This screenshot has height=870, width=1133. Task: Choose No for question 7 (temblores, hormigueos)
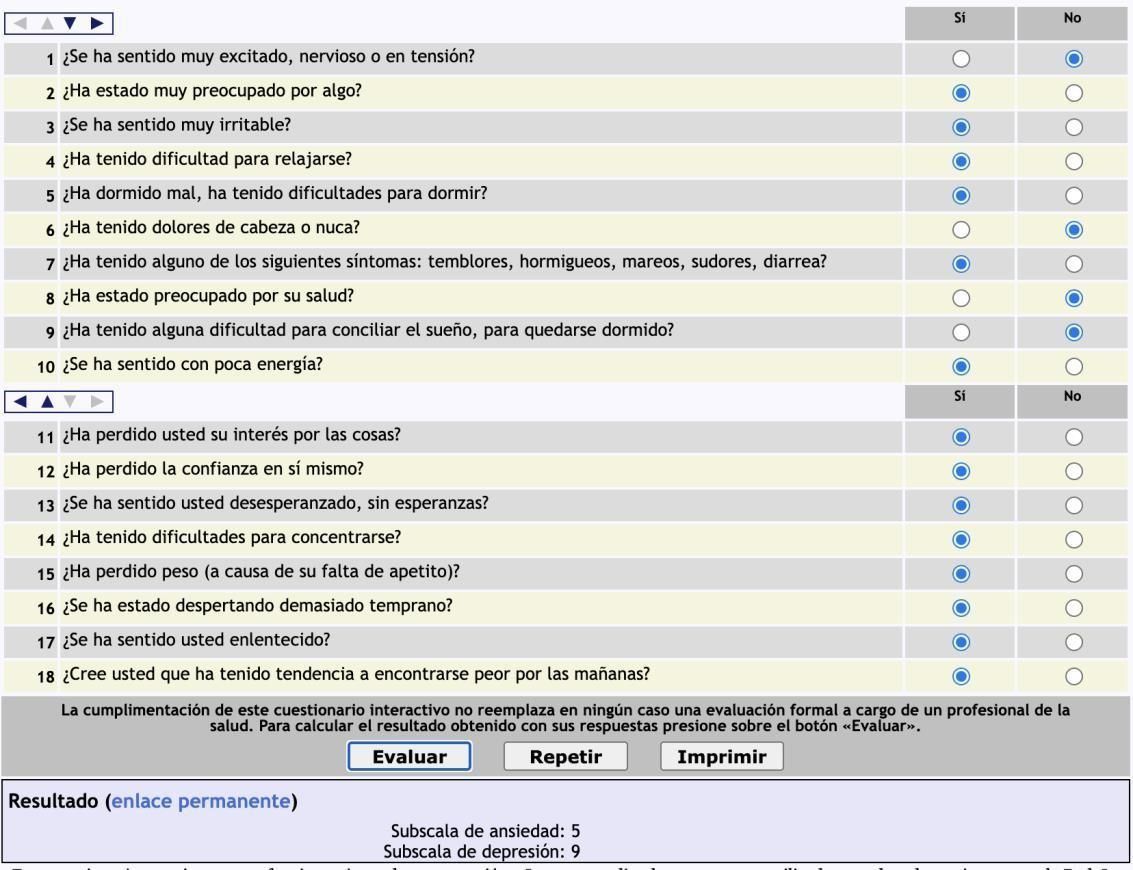point(1074,264)
